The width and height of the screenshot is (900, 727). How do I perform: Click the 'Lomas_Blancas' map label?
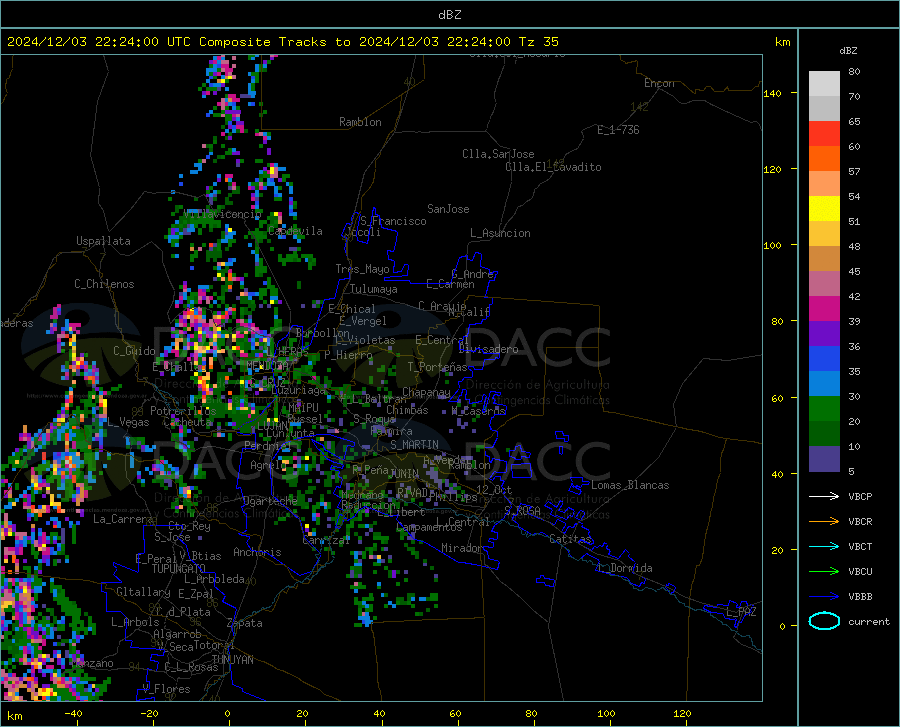pyautogui.click(x=630, y=485)
